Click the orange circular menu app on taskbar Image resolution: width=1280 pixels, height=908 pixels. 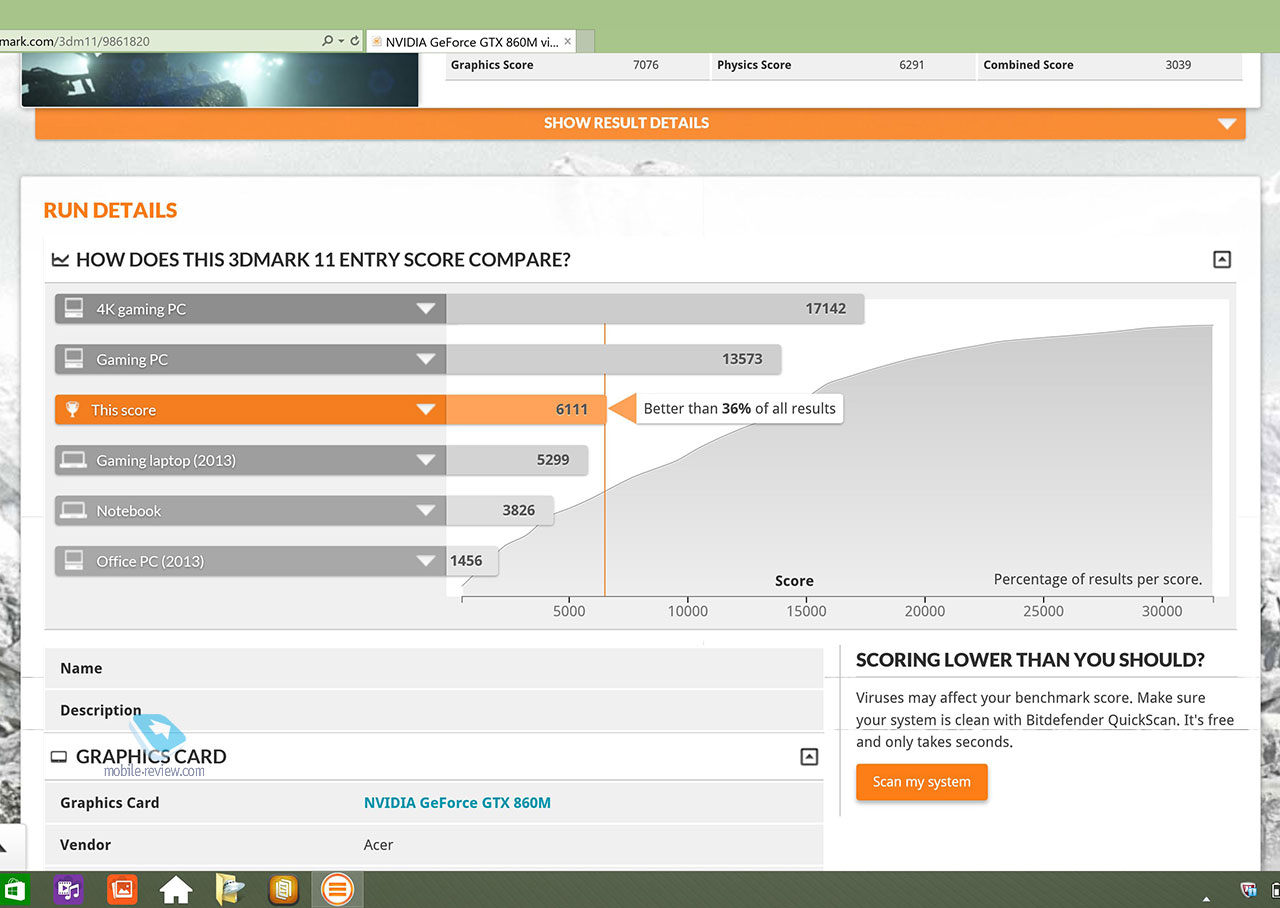338,888
